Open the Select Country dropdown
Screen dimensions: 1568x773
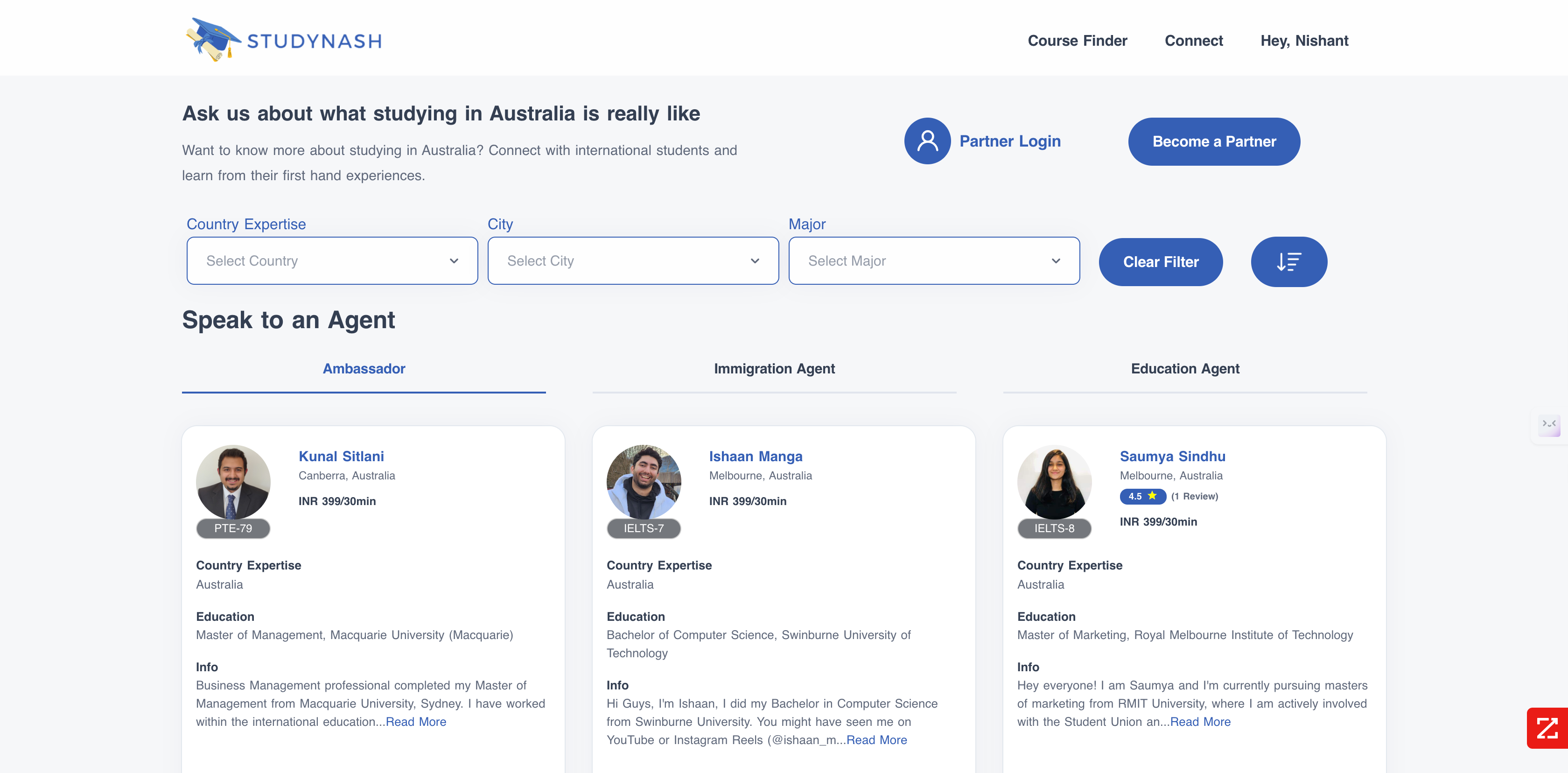click(x=332, y=260)
